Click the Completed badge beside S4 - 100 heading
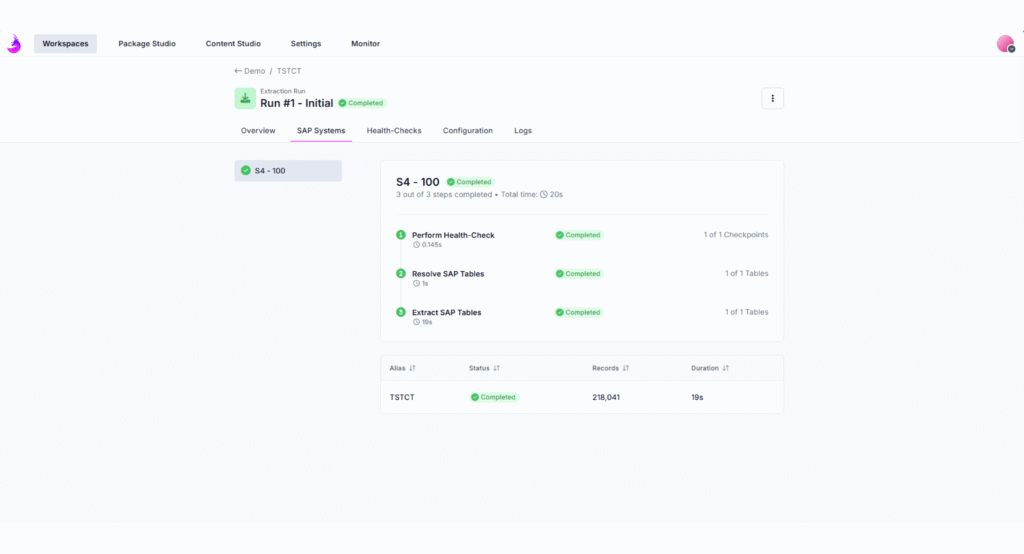The width and height of the screenshot is (1024, 554). [x=470, y=182]
